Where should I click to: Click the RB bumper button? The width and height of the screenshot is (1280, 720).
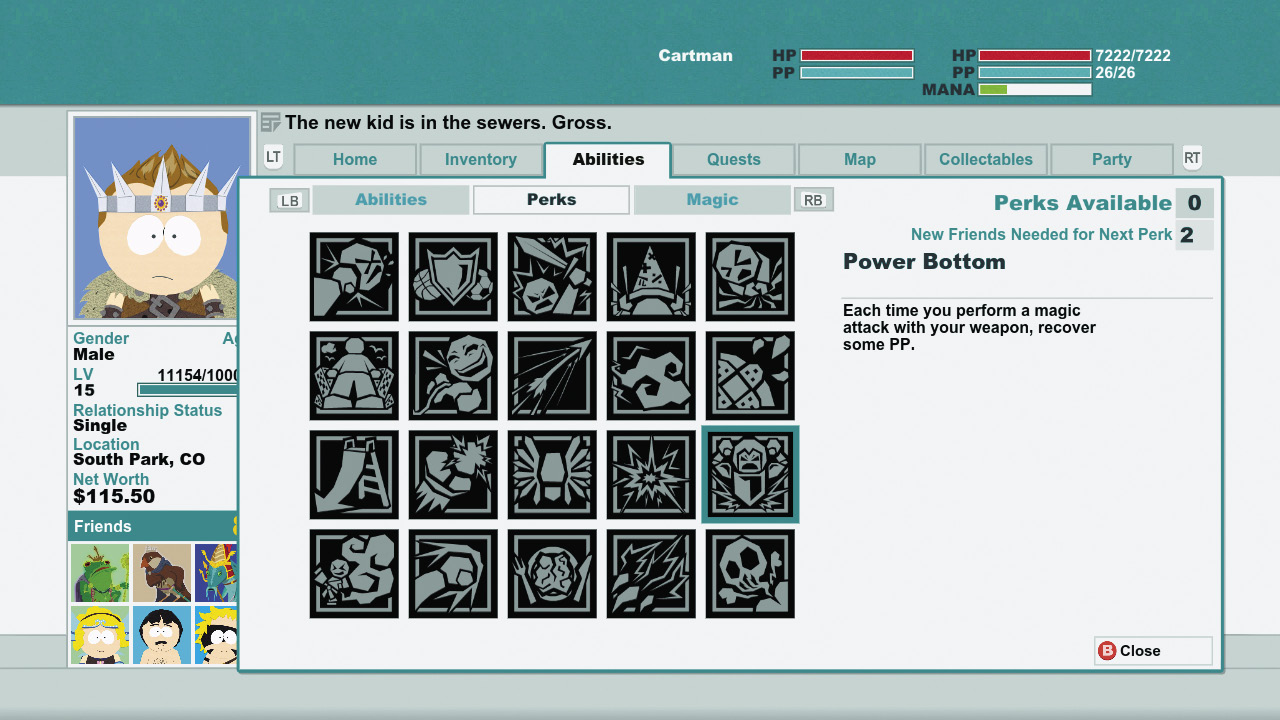[x=814, y=200]
